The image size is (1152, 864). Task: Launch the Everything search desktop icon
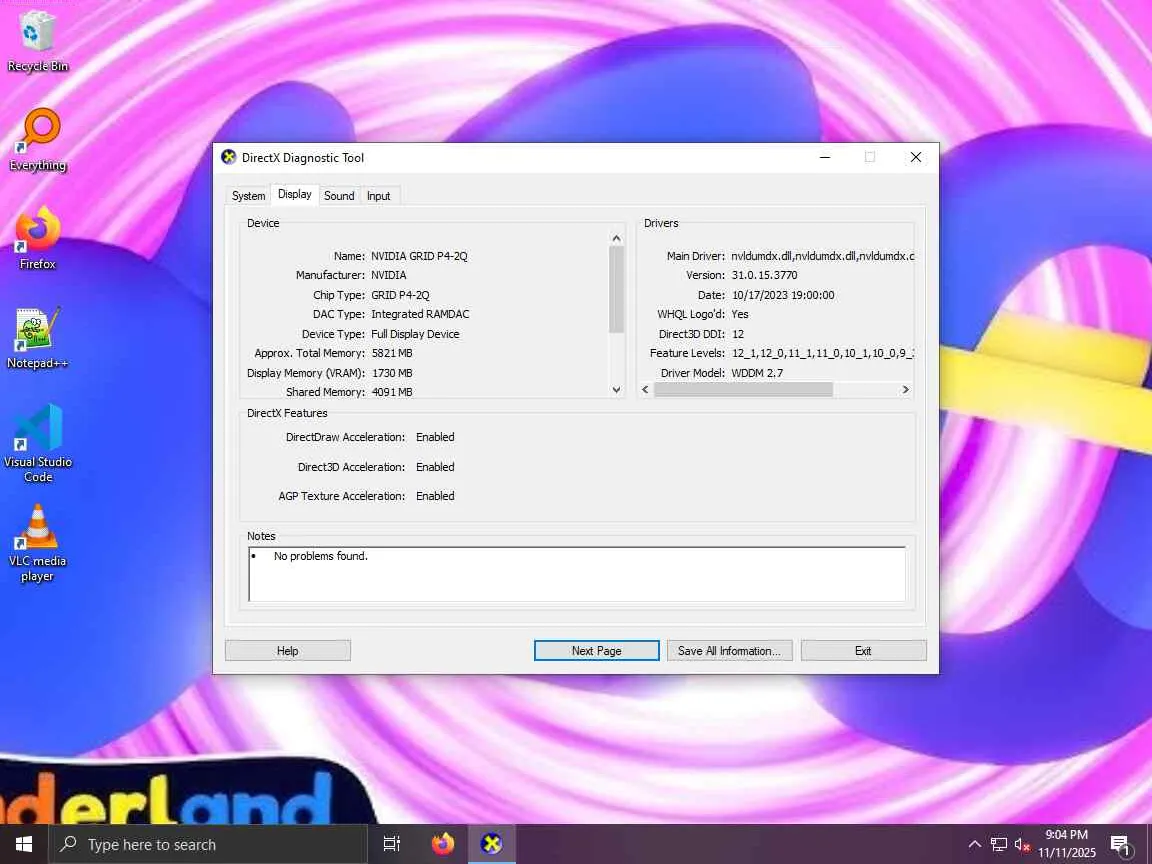[38, 140]
